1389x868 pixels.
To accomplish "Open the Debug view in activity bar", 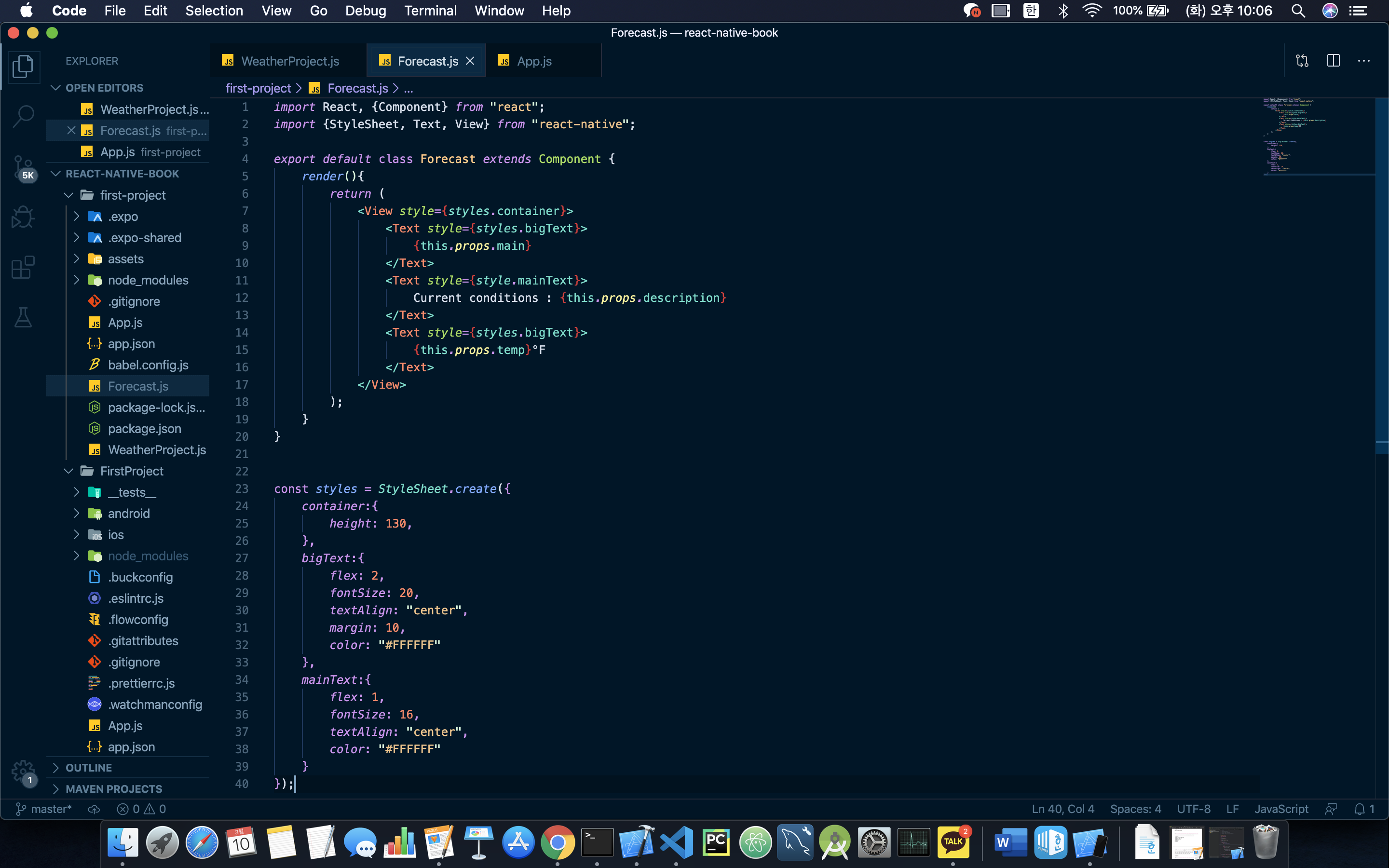I will coord(23,217).
